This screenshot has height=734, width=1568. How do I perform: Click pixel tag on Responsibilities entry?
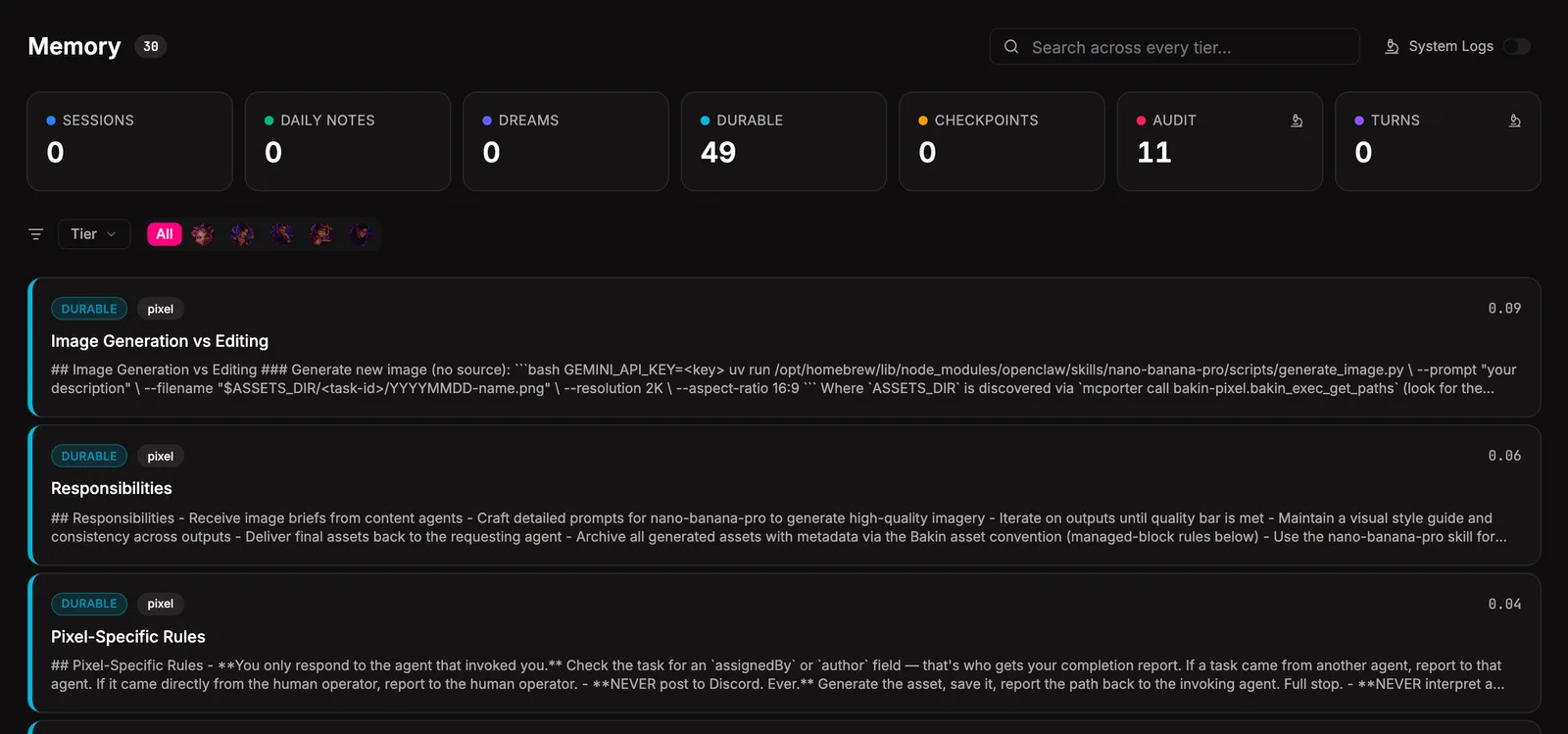[161, 456]
